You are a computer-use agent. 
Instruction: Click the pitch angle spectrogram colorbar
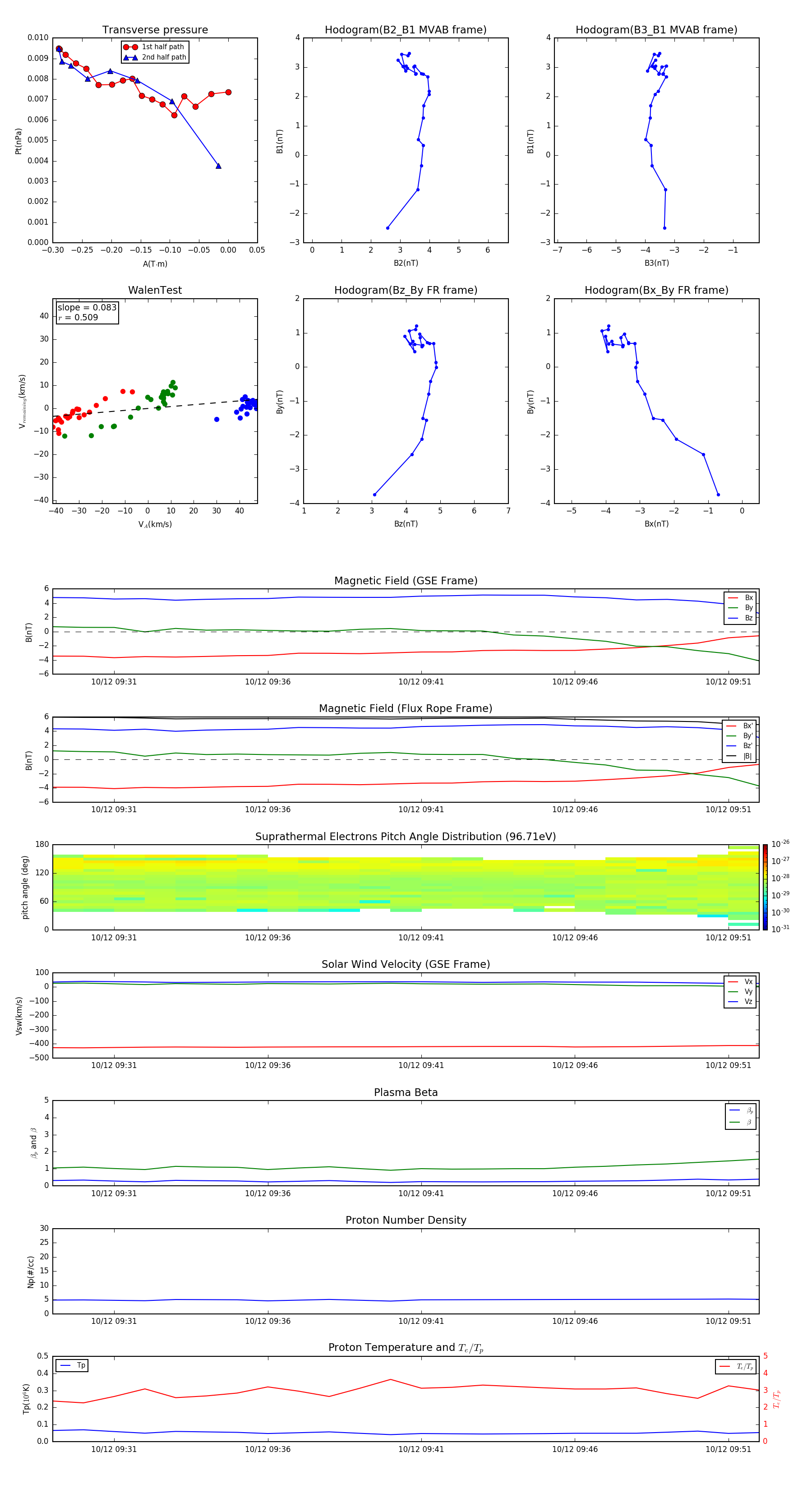[765, 887]
